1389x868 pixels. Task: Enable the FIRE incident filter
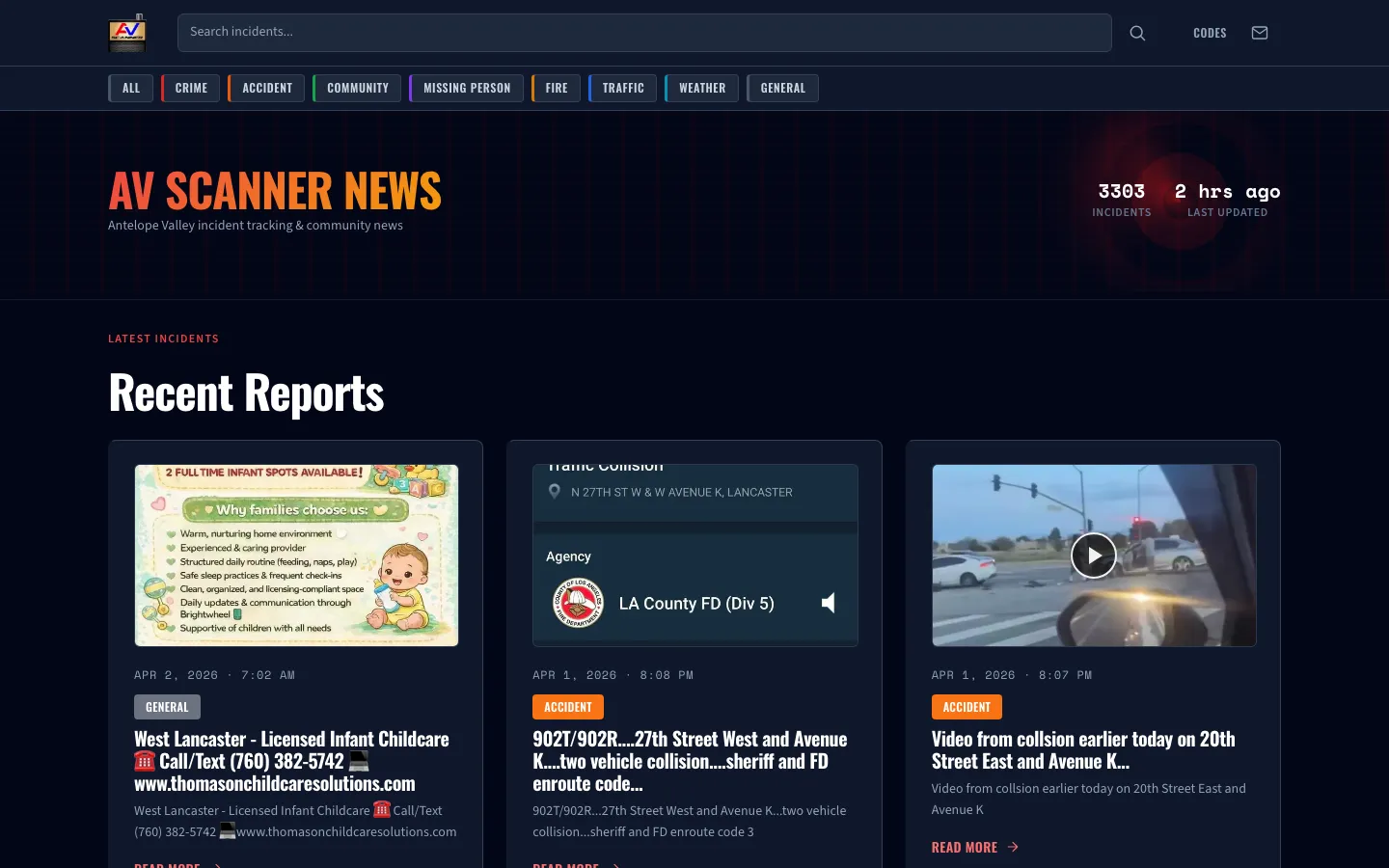[556, 88]
